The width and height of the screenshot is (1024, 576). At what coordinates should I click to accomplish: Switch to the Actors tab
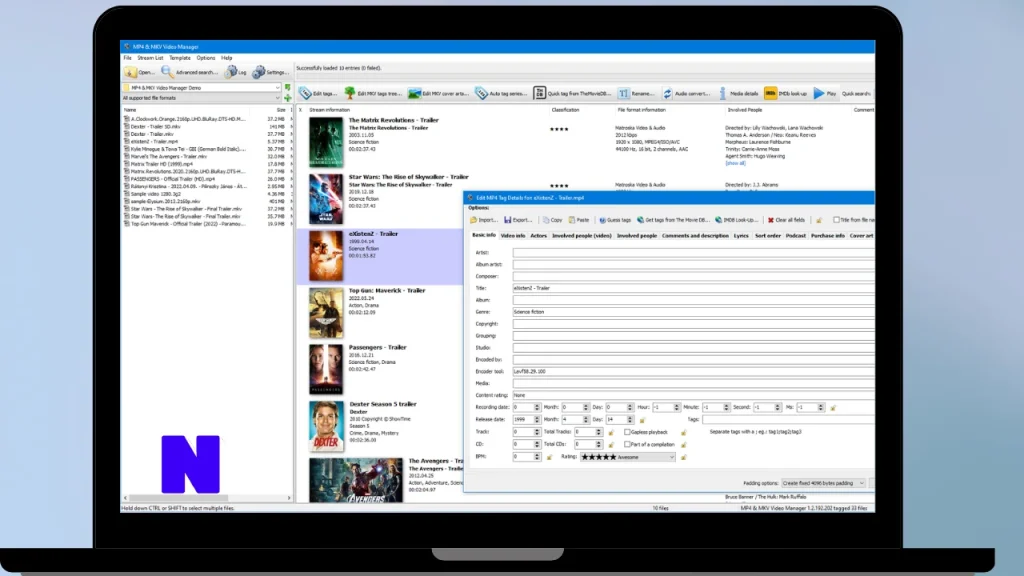[539, 236]
